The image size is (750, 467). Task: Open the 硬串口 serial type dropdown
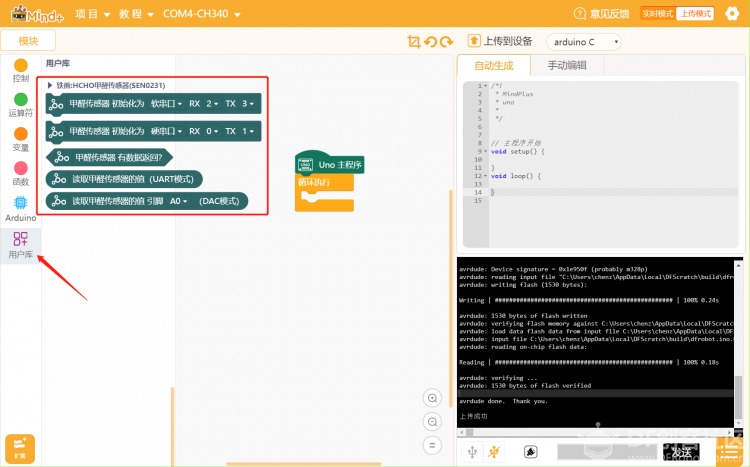click(x=166, y=131)
